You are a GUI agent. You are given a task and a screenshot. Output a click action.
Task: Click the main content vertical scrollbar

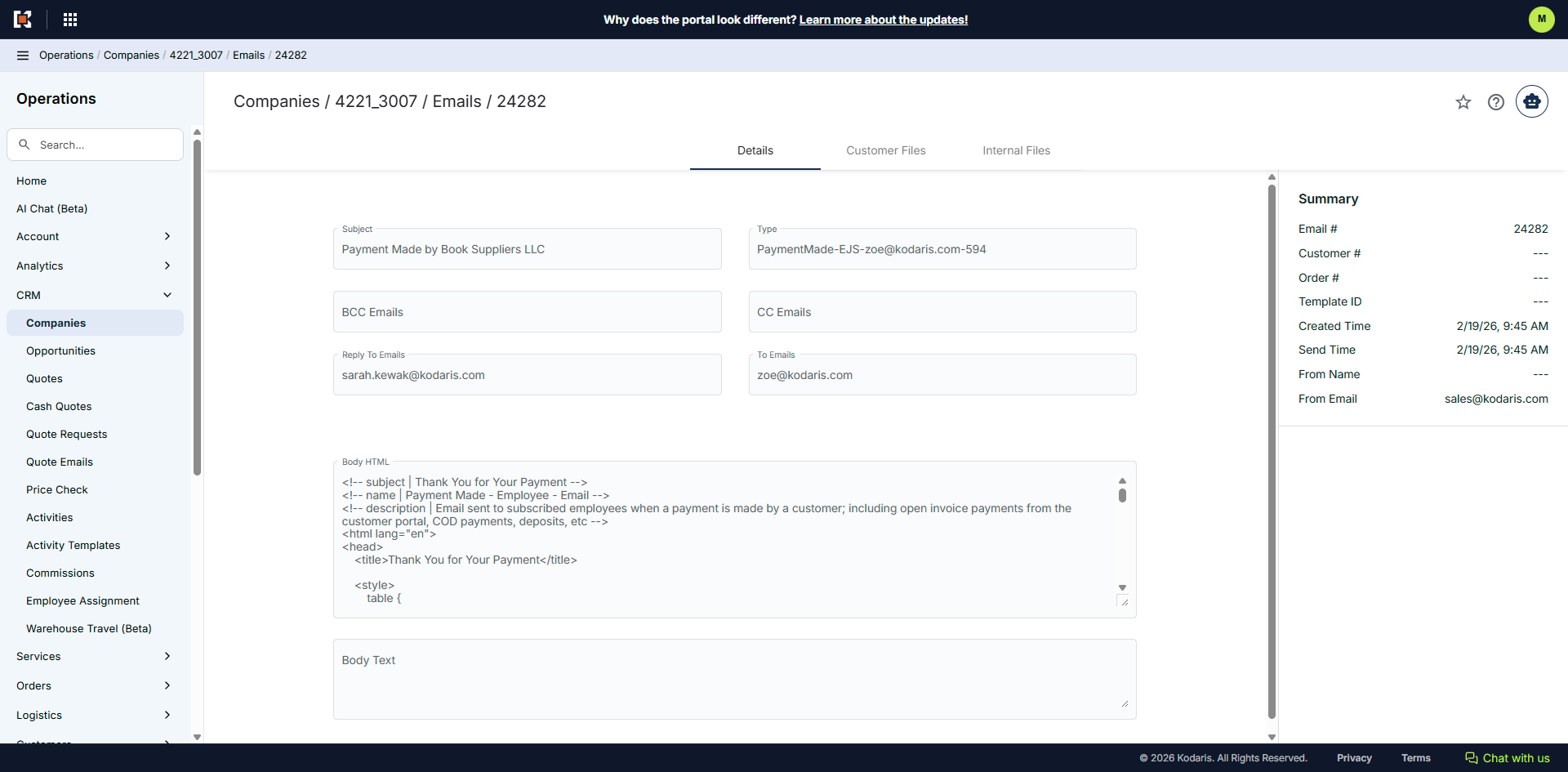coord(1272,452)
